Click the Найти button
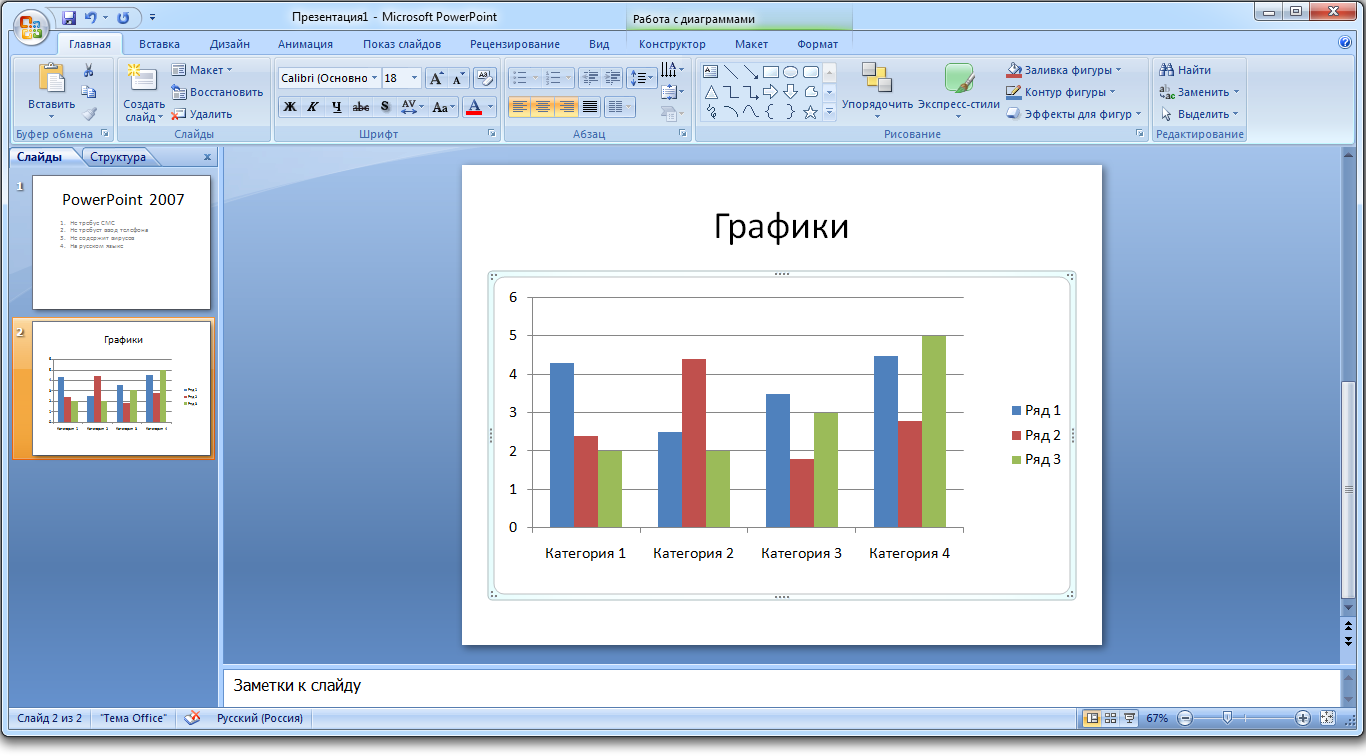This screenshot has width=1366, height=756. point(1185,70)
